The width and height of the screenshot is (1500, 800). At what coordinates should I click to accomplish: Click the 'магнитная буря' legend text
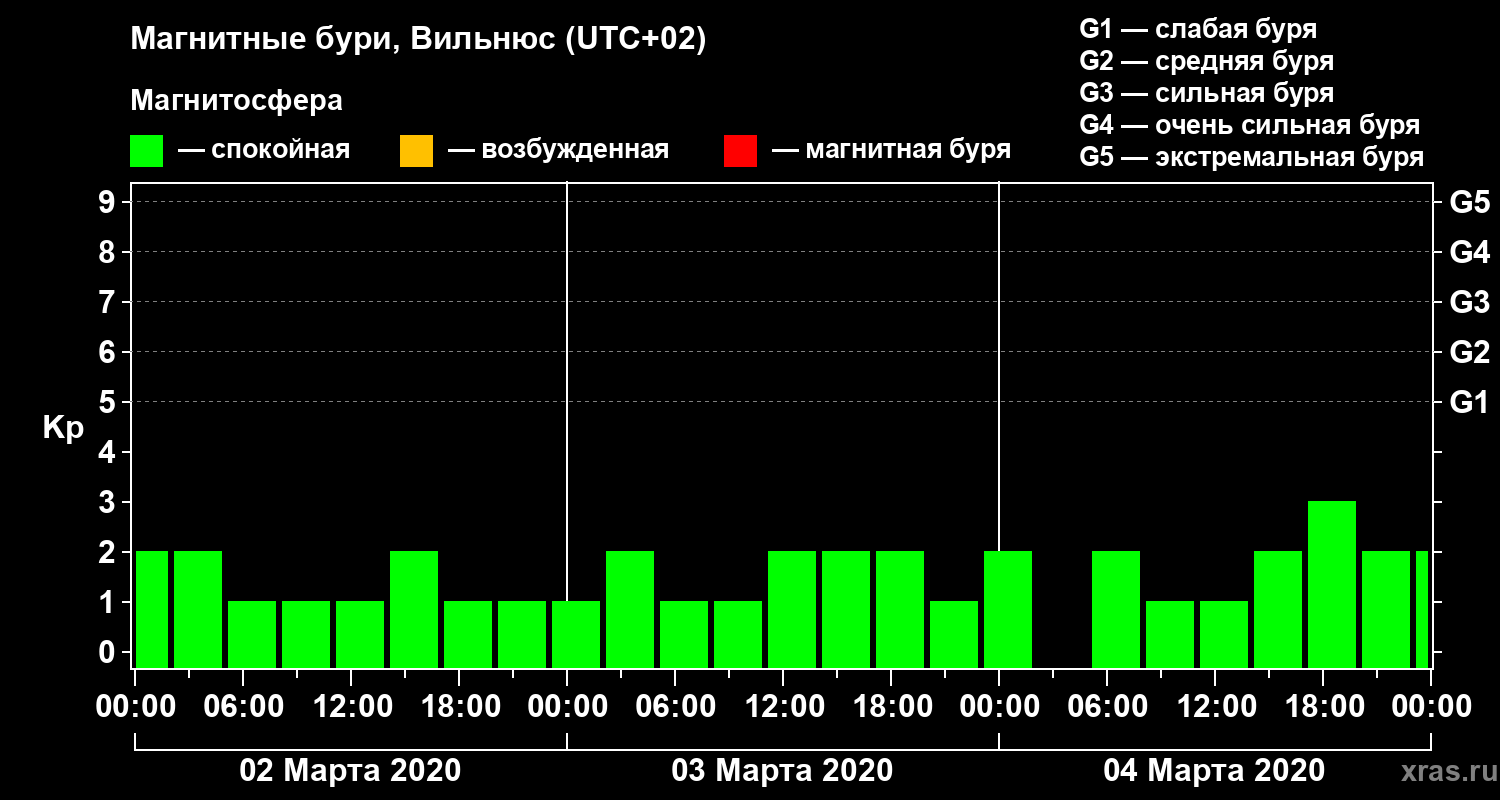[x=908, y=150]
